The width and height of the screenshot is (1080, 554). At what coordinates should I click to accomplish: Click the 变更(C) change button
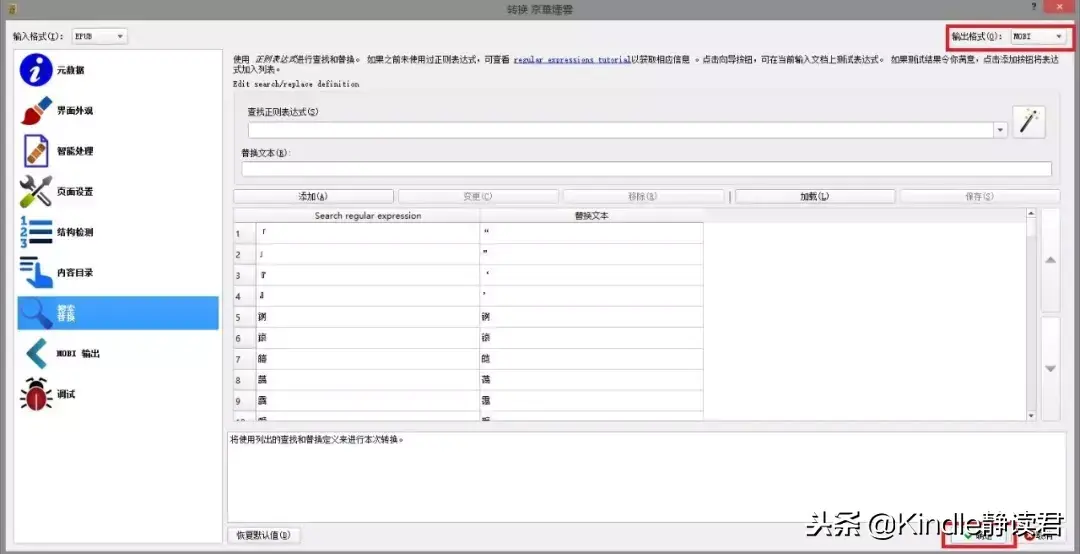point(478,196)
